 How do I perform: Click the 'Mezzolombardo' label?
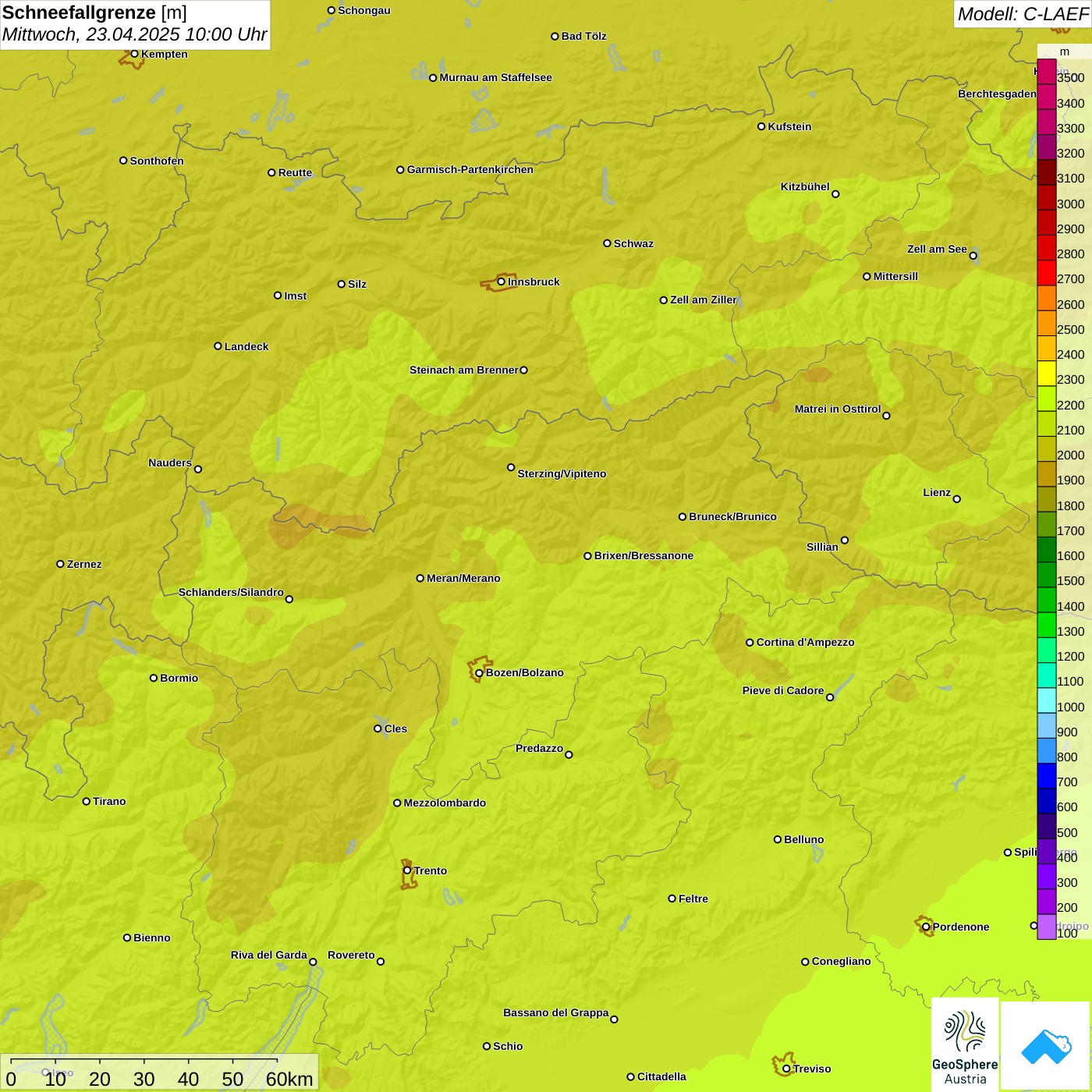(x=445, y=803)
